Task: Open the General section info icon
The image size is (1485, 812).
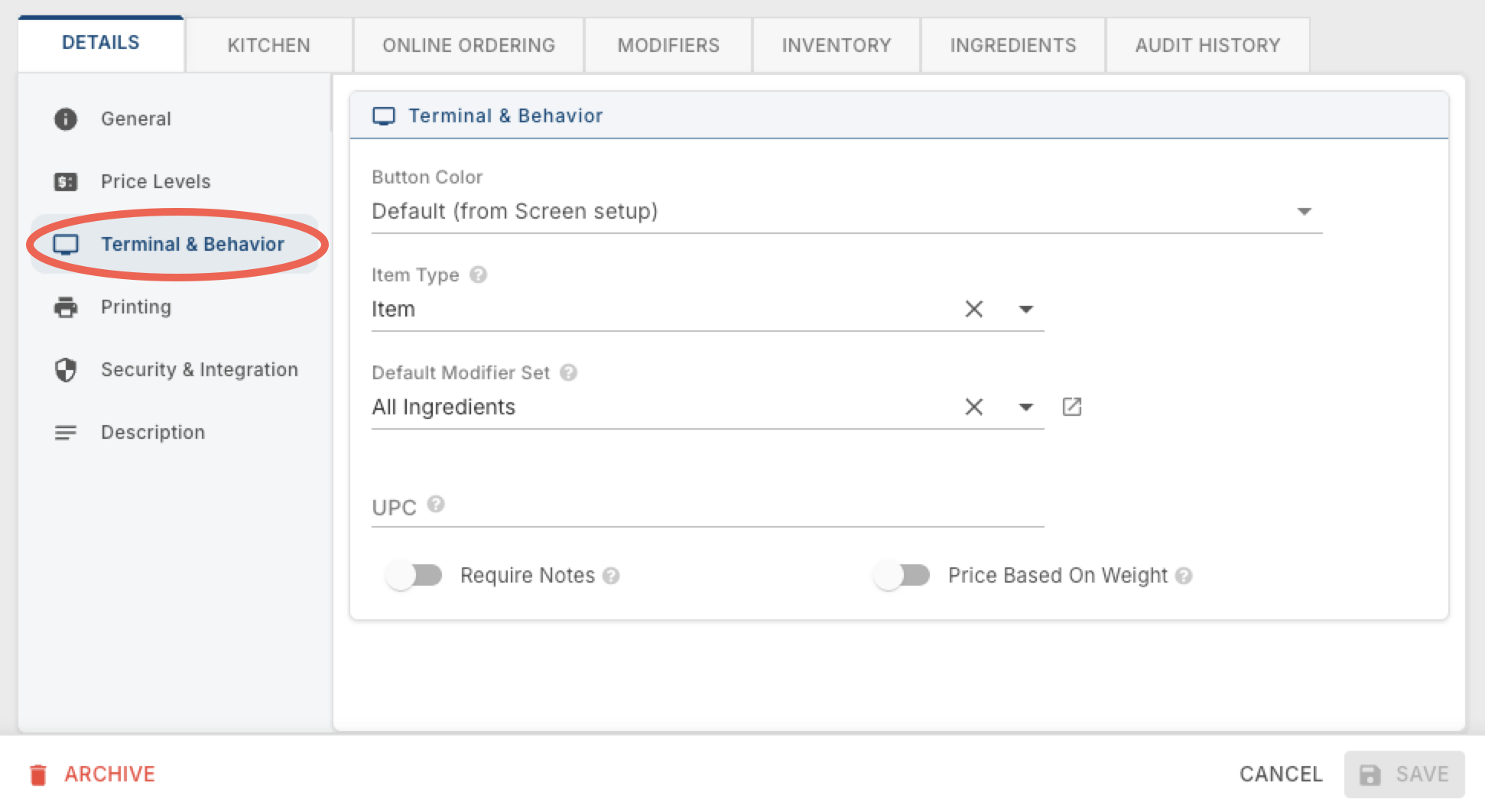Action: pyautogui.click(x=66, y=119)
